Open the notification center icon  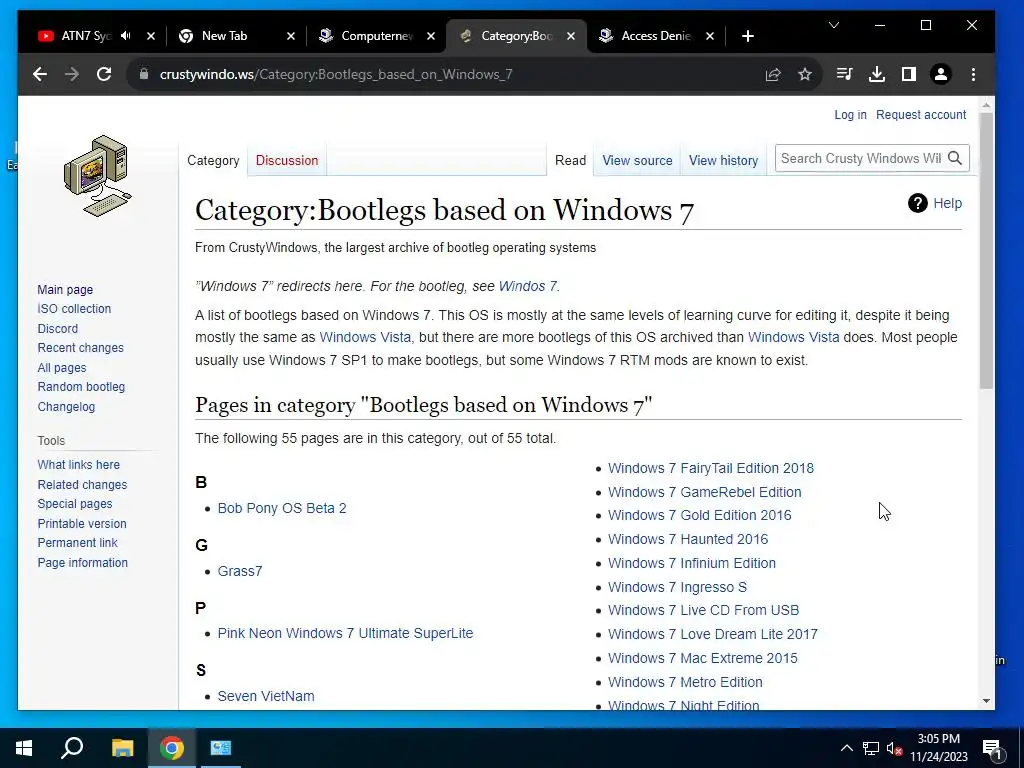coord(991,749)
